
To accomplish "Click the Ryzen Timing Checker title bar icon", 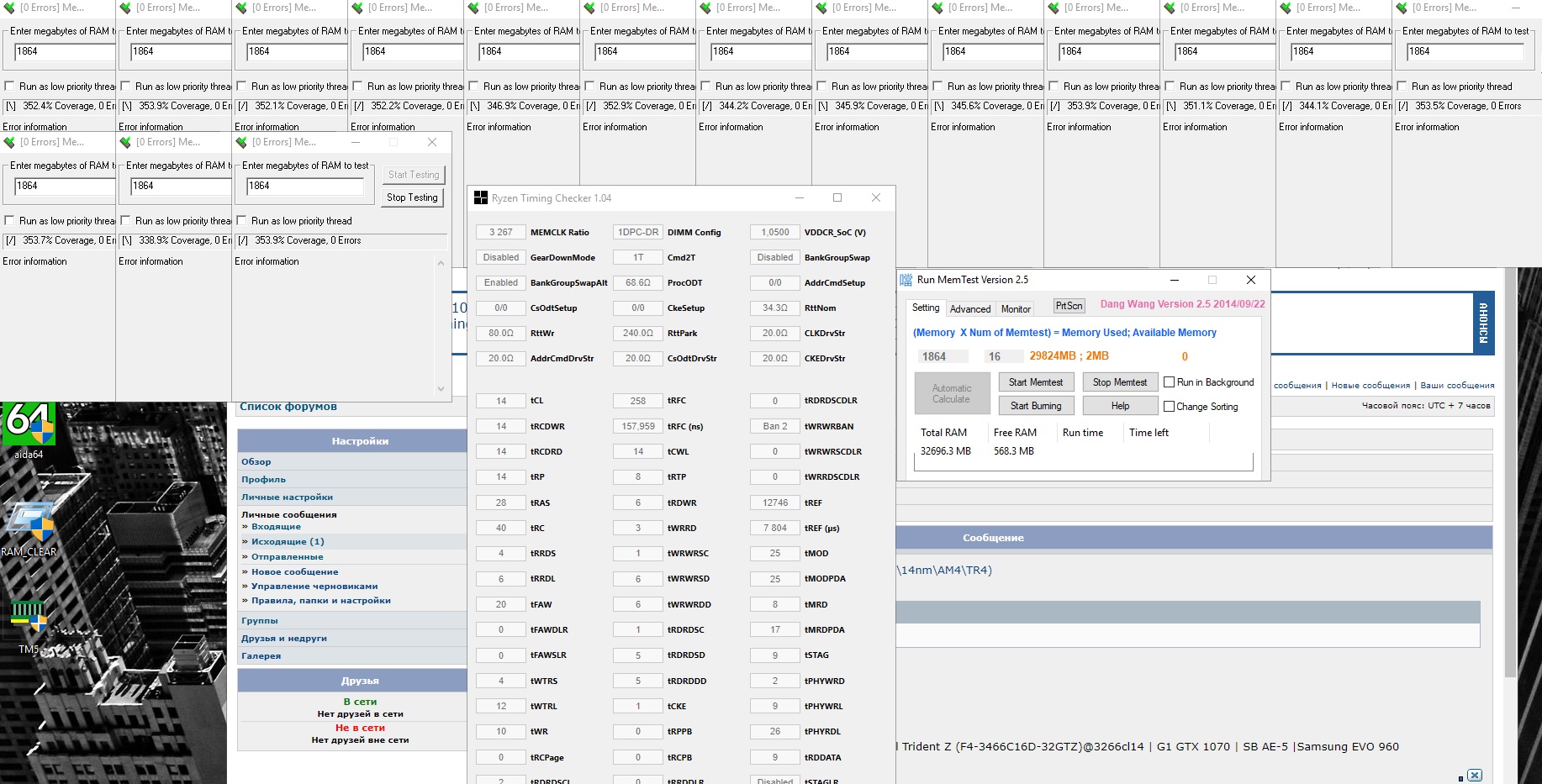I will click(481, 197).
